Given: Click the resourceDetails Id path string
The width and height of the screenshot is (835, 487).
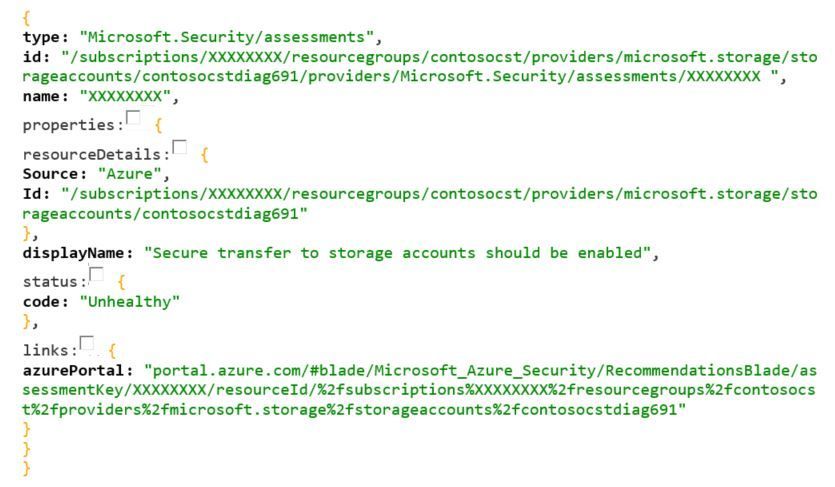Looking at the screenshot, I should pyautogui.click(x=420, y=204).
